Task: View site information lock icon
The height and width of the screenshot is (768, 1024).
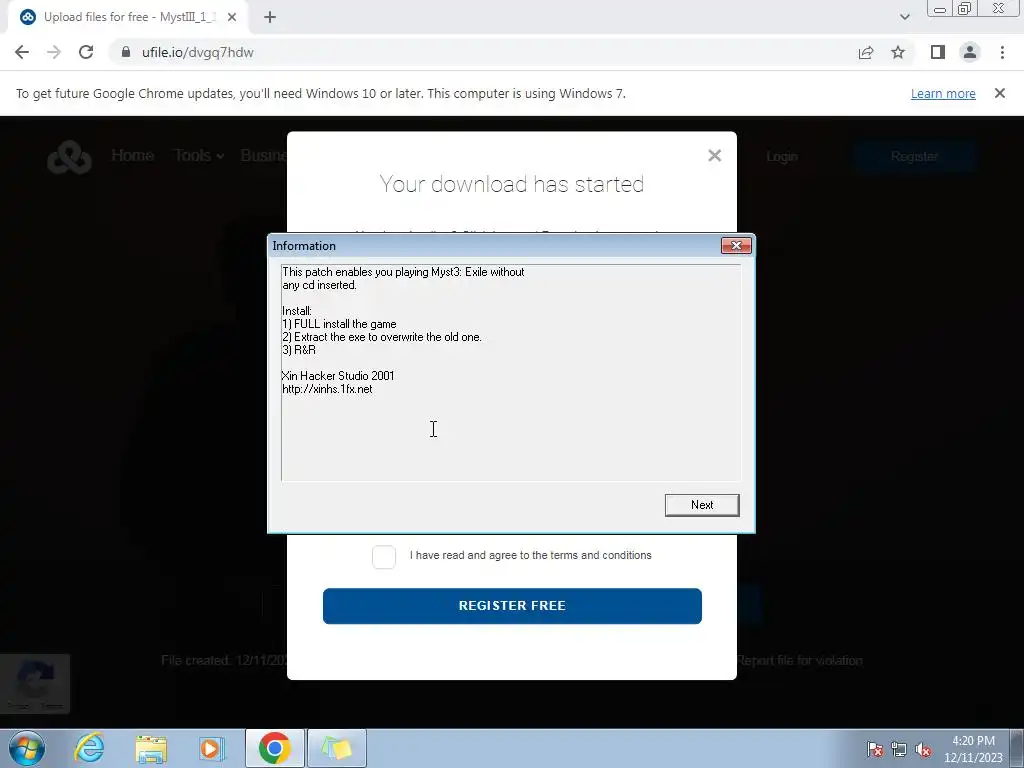Action: pyautogui.click(x=126, y=52)
